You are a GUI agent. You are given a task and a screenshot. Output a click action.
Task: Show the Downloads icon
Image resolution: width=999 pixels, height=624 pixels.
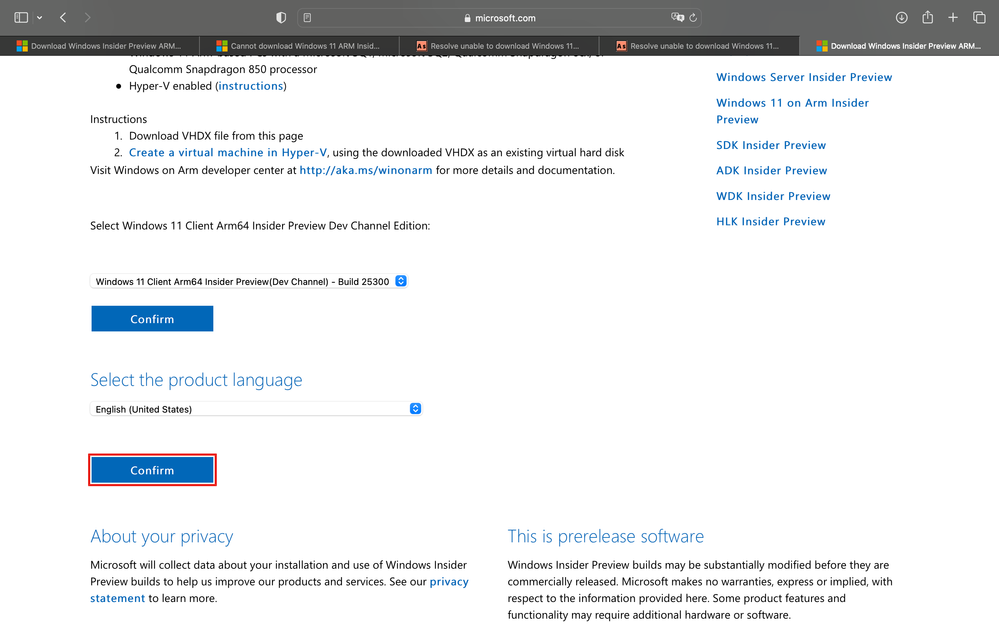pyautogui.click(x=902, y=18)
